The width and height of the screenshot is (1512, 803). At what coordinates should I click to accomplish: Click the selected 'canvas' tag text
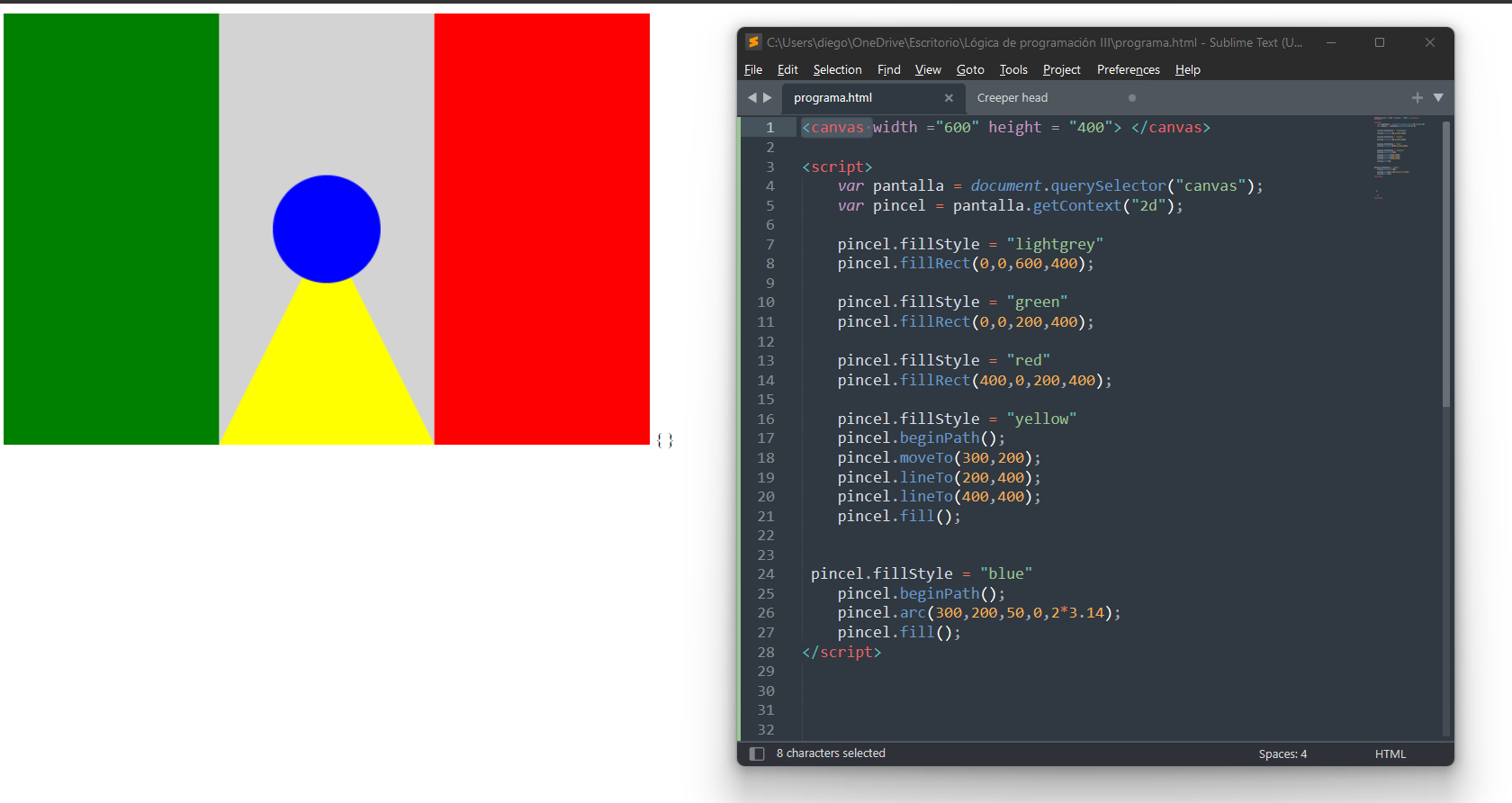(x=837, y=128)
